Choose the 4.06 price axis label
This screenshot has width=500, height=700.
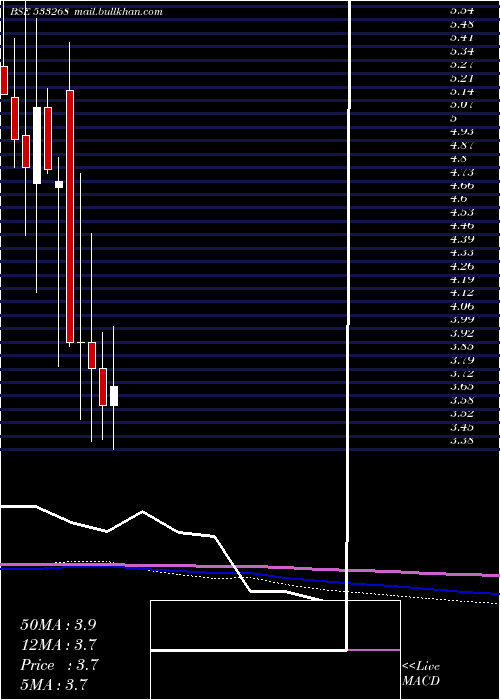tap(462, 306)
